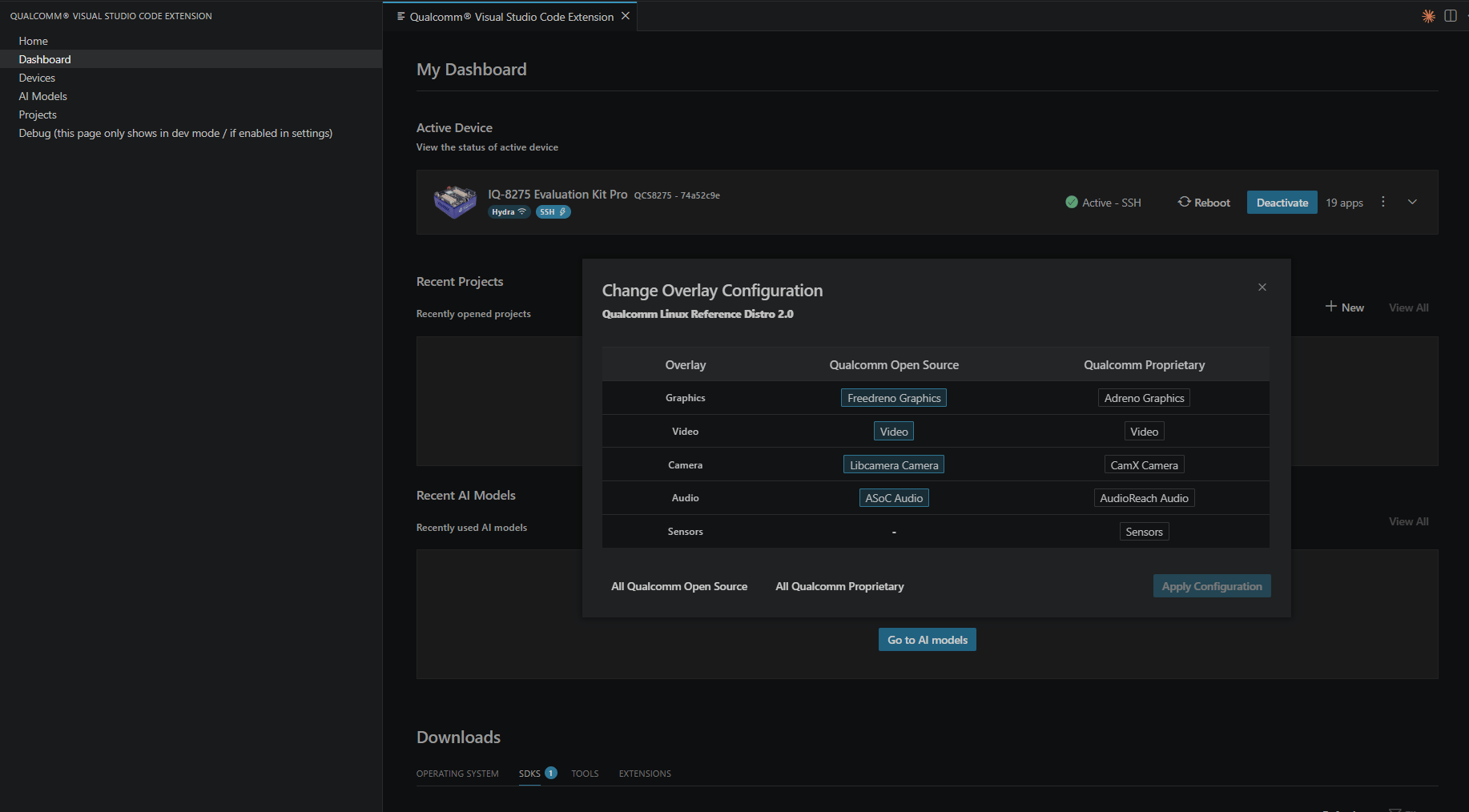Expand the active device details chevron
This screenshot has height=812, width=1469.
1413,202
